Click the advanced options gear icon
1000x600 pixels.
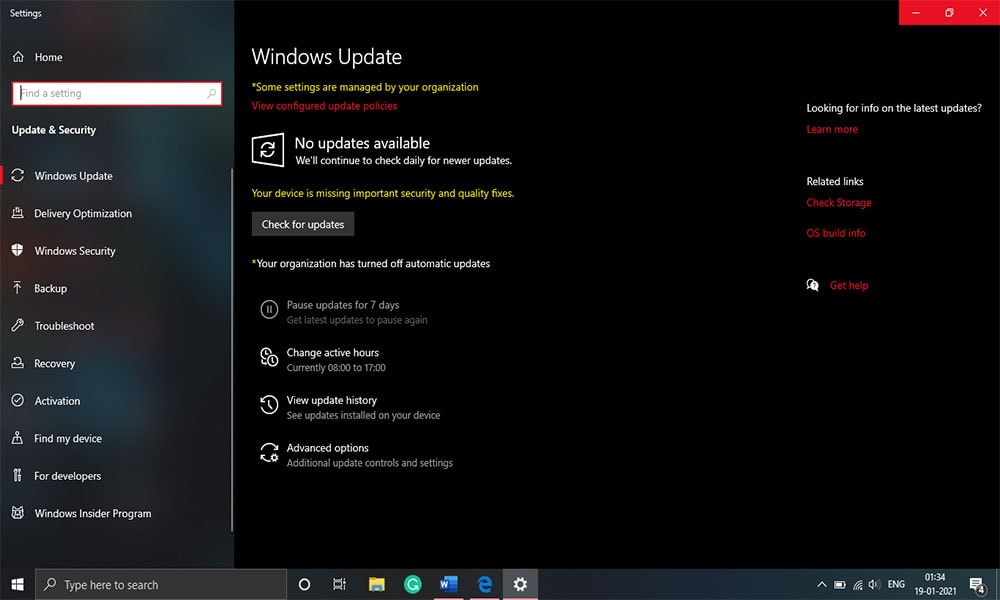coord(269,453)
